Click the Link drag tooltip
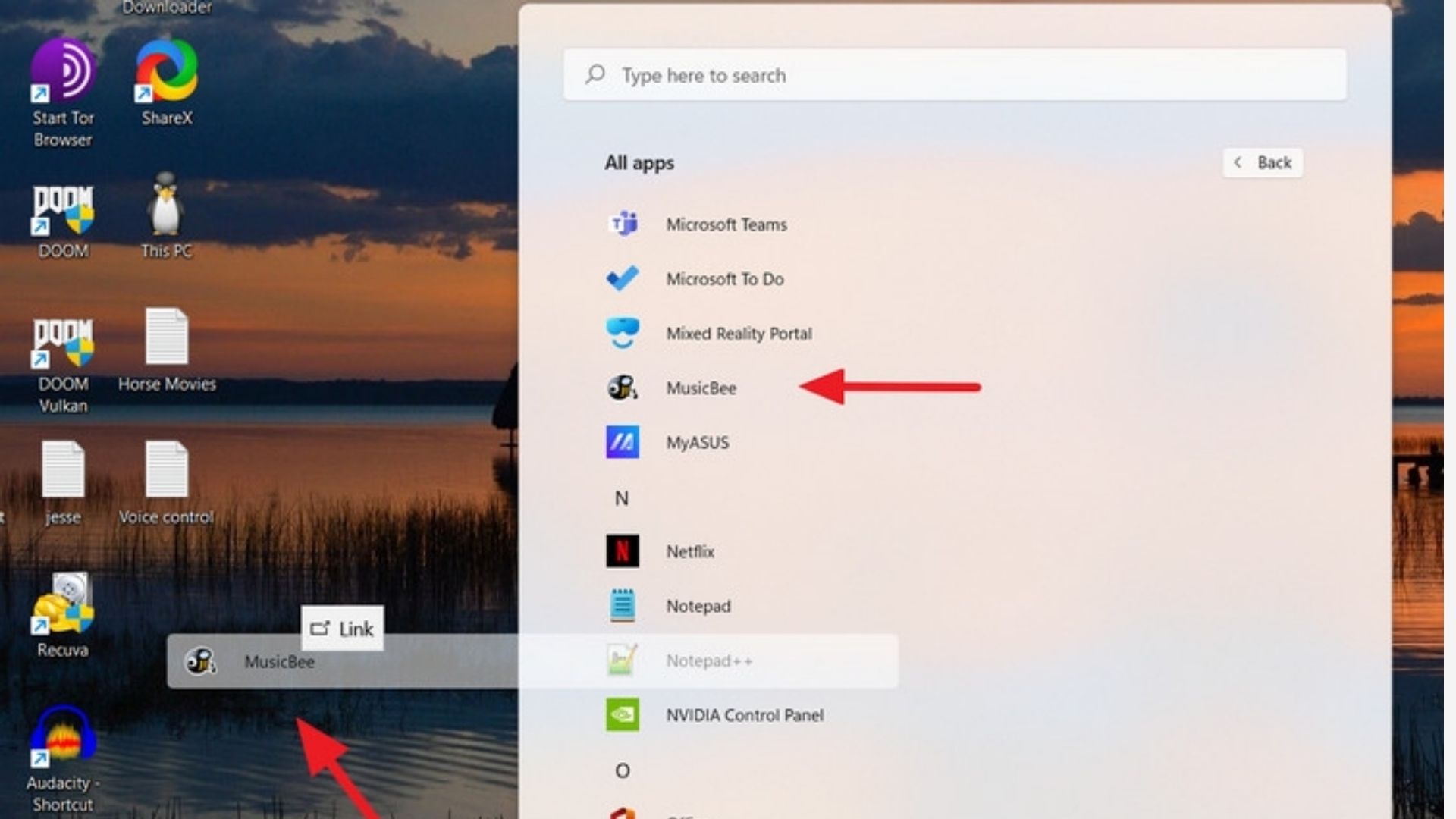 pyautogui.click(x=342, y=628)
